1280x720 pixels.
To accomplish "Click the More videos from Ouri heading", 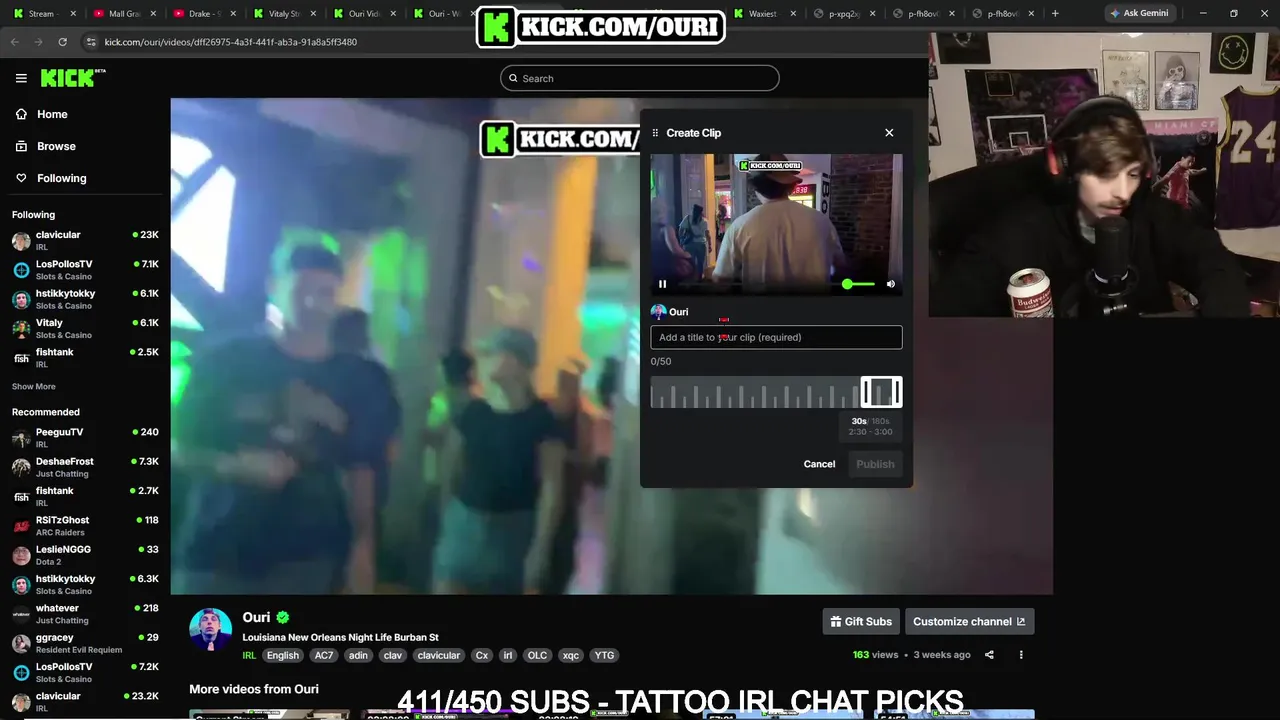I will click(254, 689).
